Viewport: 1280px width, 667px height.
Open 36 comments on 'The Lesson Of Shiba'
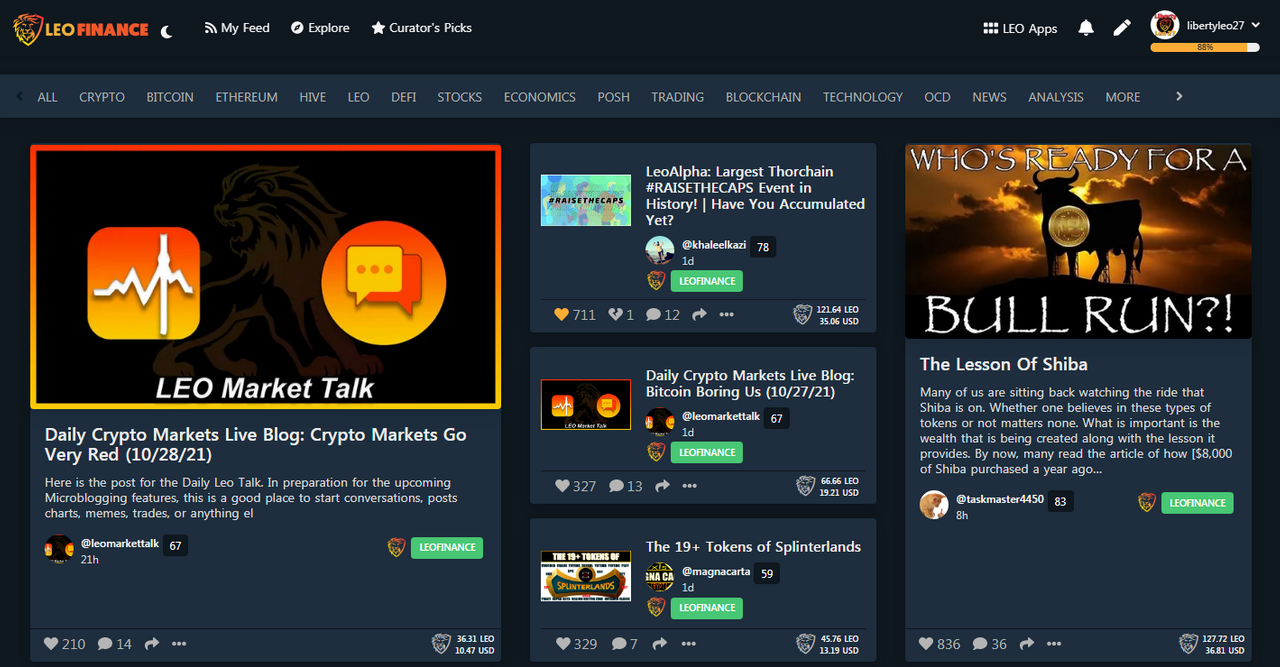pos(990,643)
